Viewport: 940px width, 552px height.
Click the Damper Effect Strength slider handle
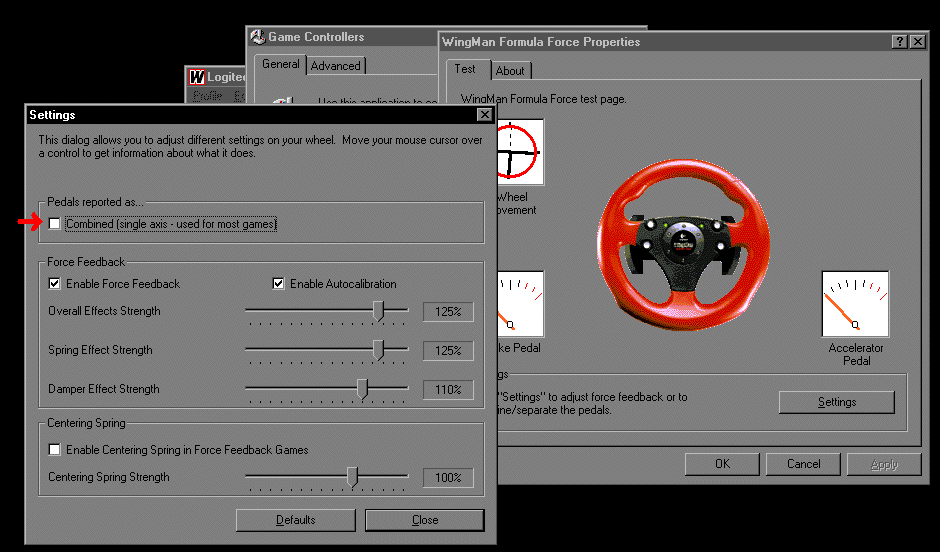(362, 389)
